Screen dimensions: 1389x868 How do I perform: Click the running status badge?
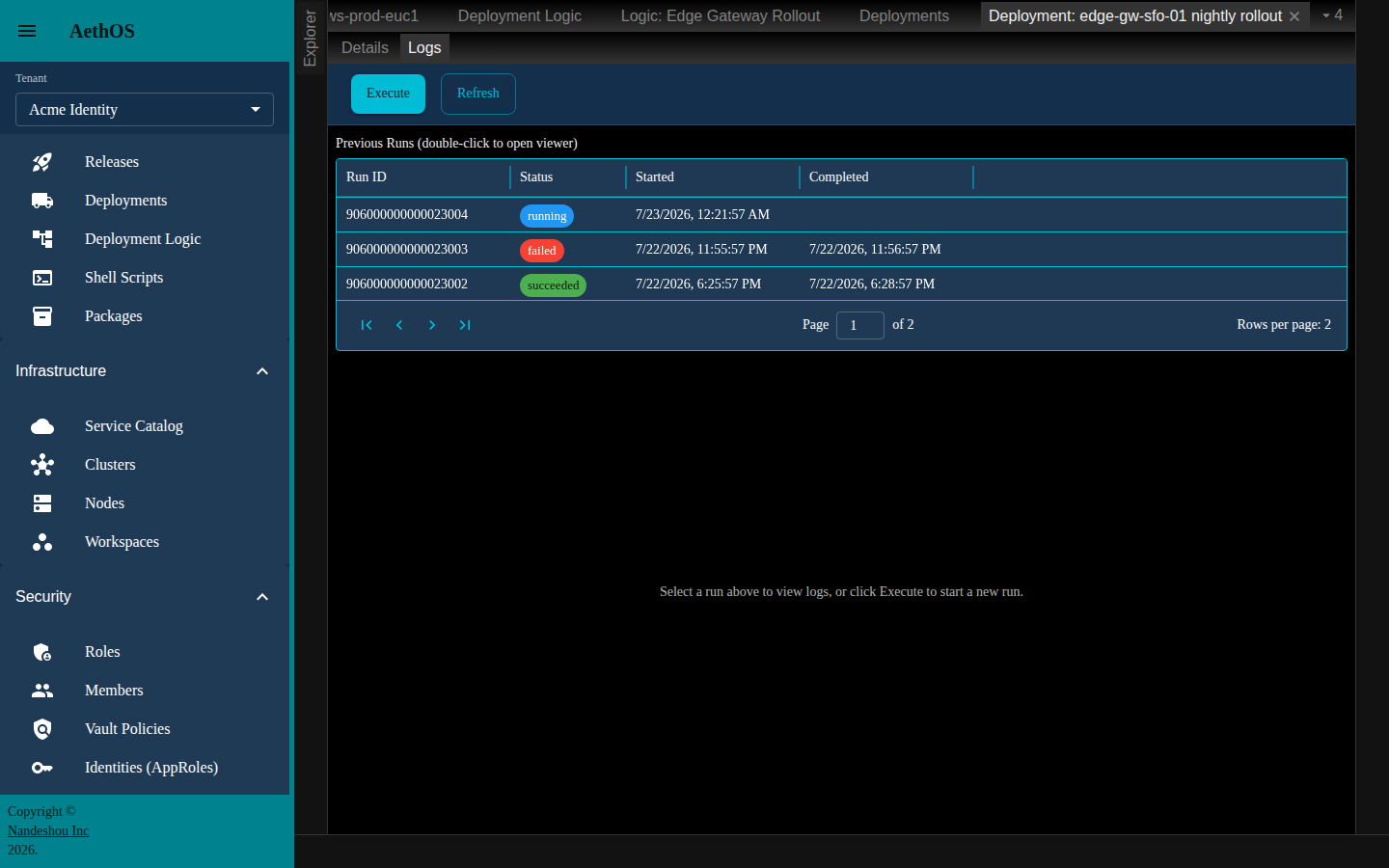pyautogui.click(x=547, y=216)
